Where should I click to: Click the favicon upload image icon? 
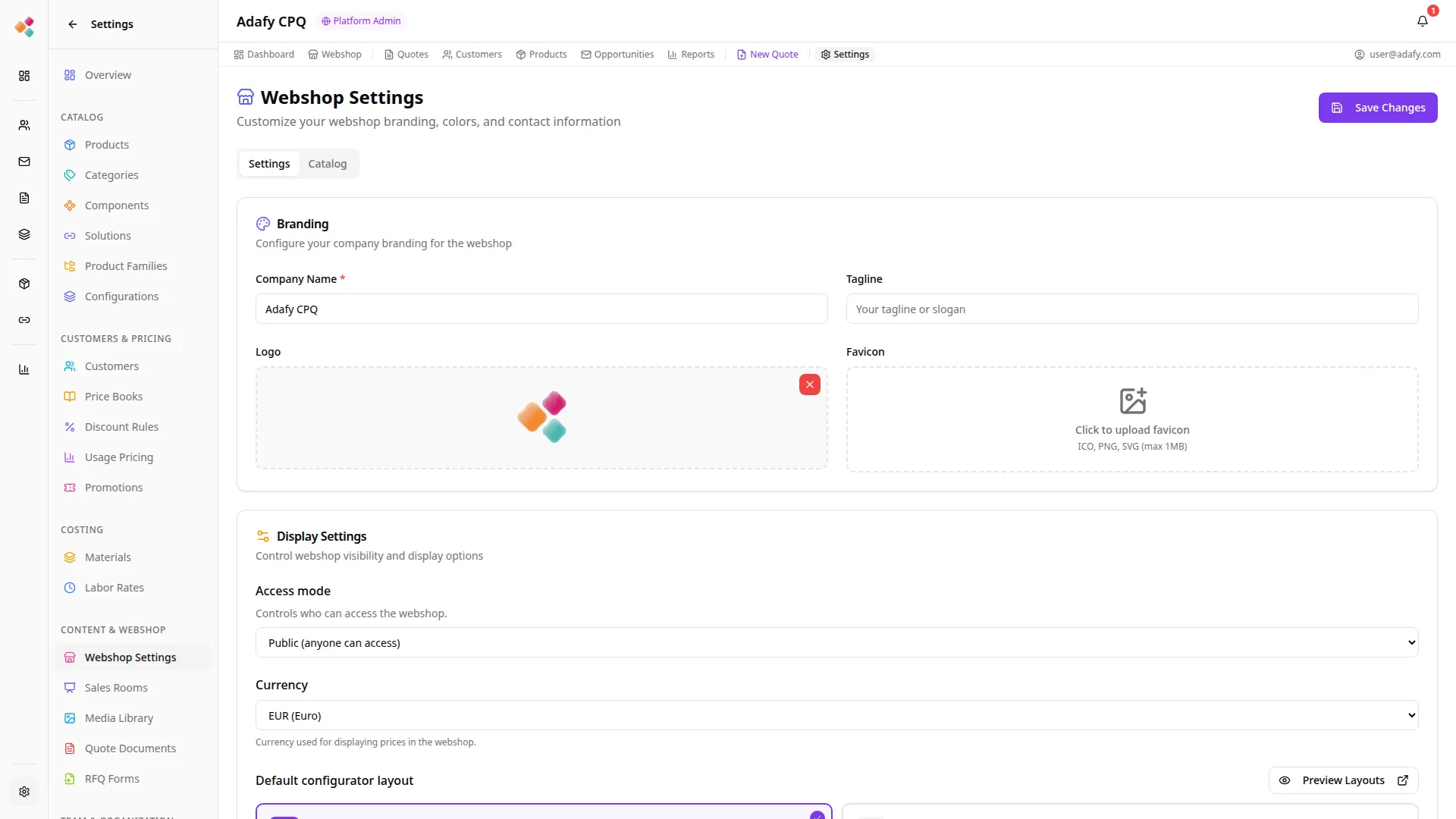[x=1132, y=400]
